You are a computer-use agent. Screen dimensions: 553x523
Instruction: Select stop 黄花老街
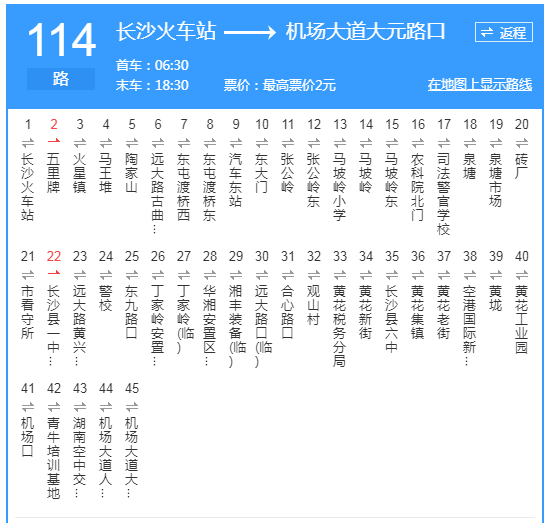tap(444, 312)
